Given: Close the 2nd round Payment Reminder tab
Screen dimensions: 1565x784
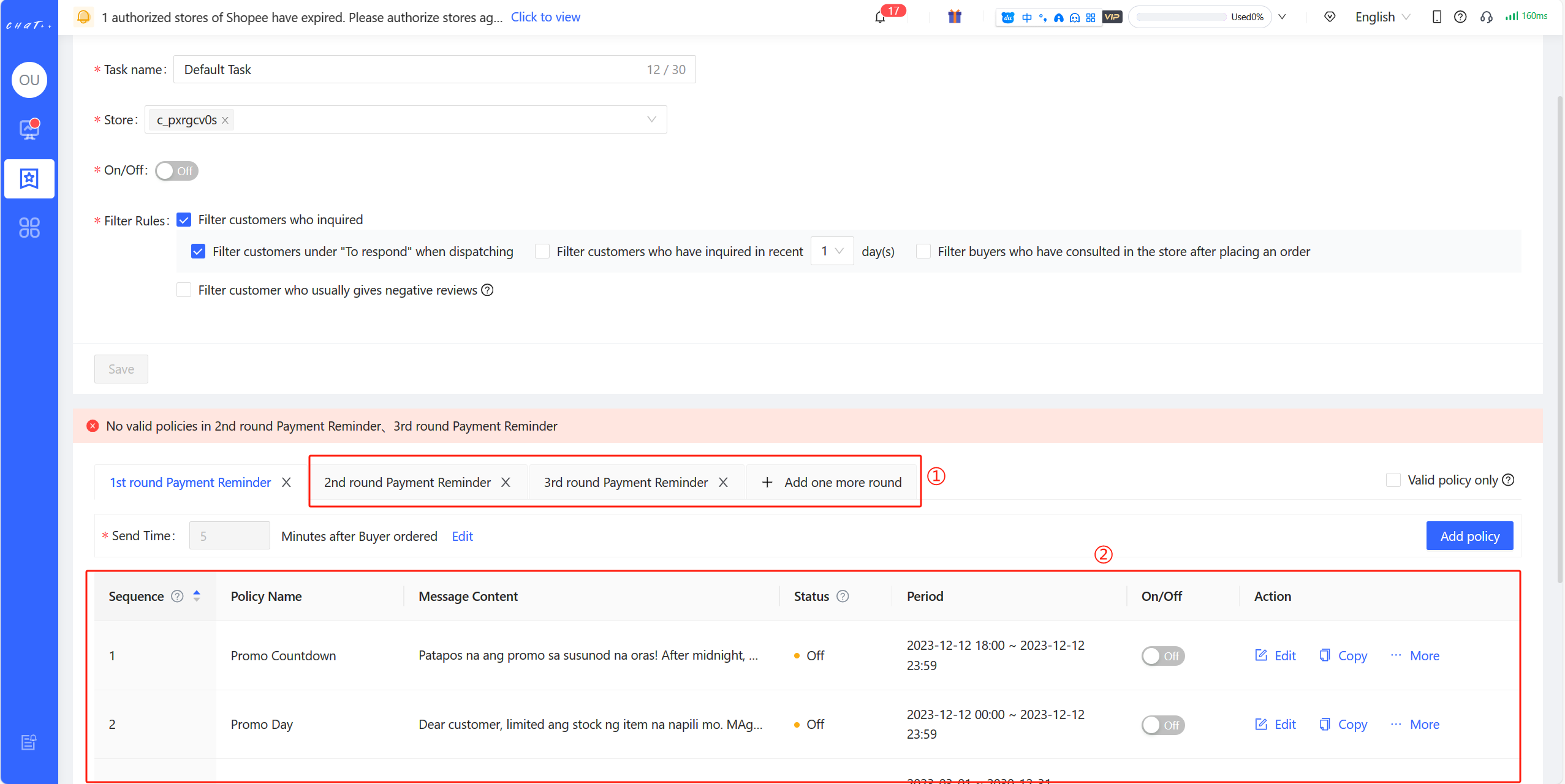Looking at the screenshot, I should (506, 483).
